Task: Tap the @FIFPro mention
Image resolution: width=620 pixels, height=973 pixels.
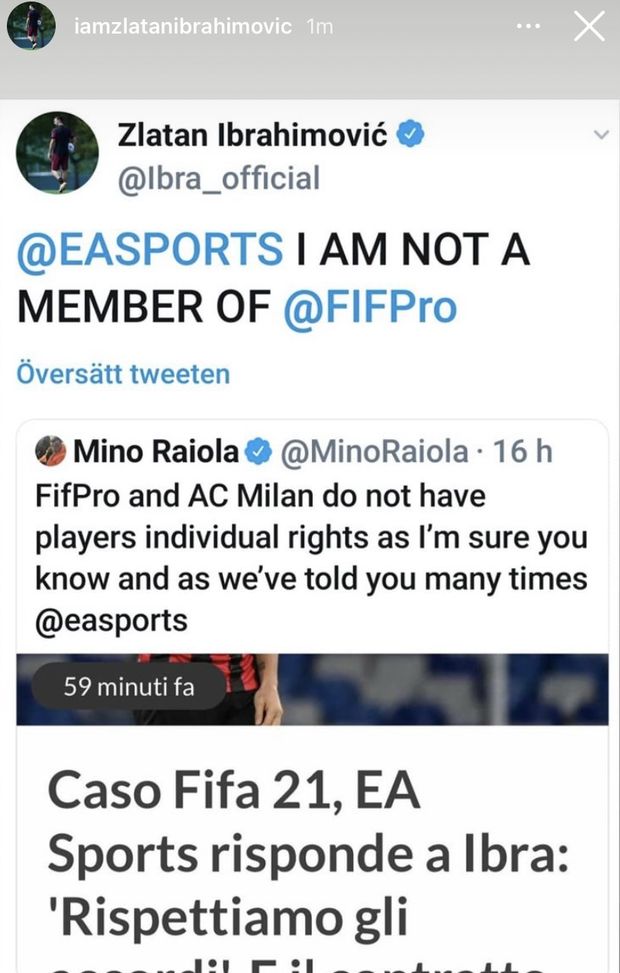Action: click(x=370, y=307)
